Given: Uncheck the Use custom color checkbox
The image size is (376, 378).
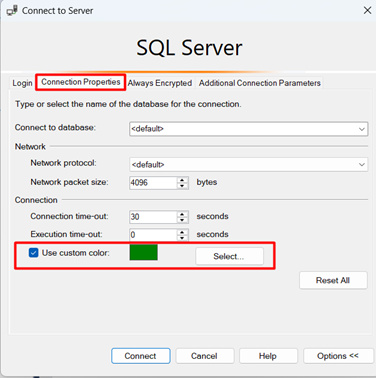Looking at the screenshot, I should [34, 253].
